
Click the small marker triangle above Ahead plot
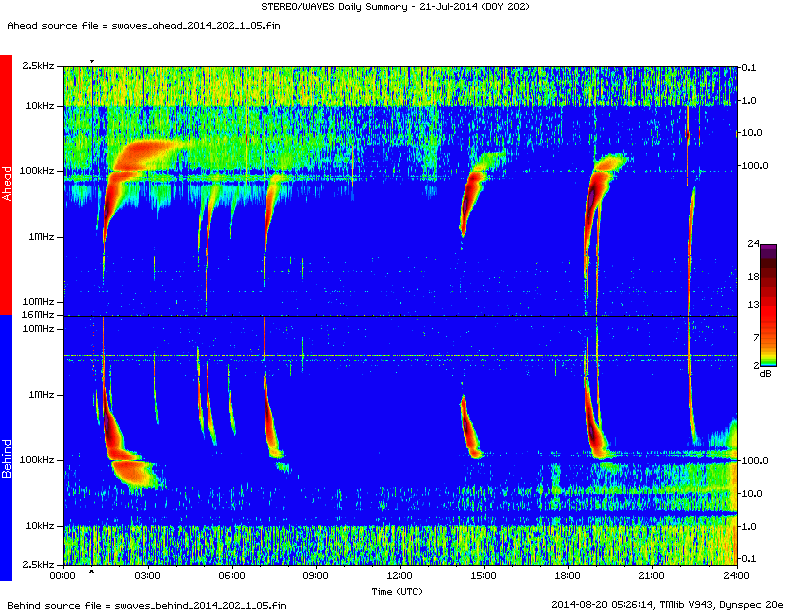coord(92,62)
